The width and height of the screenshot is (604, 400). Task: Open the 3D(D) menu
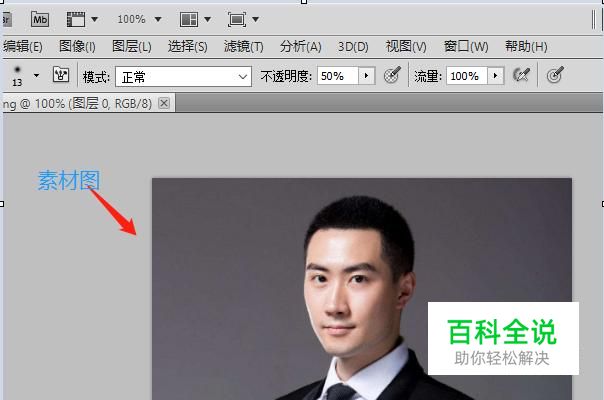[353, 47]
